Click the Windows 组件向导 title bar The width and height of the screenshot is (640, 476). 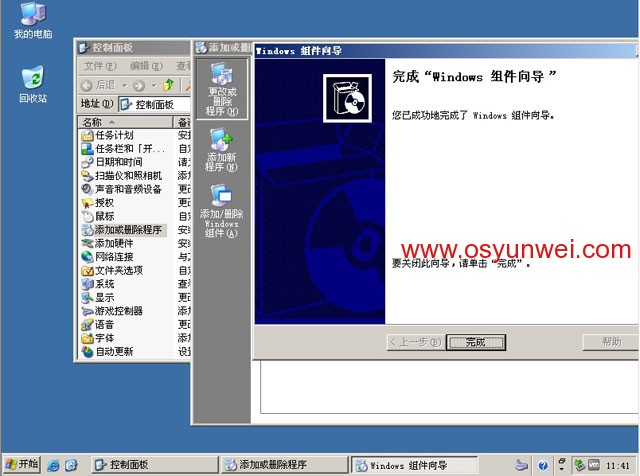click(x=446, y=51)
